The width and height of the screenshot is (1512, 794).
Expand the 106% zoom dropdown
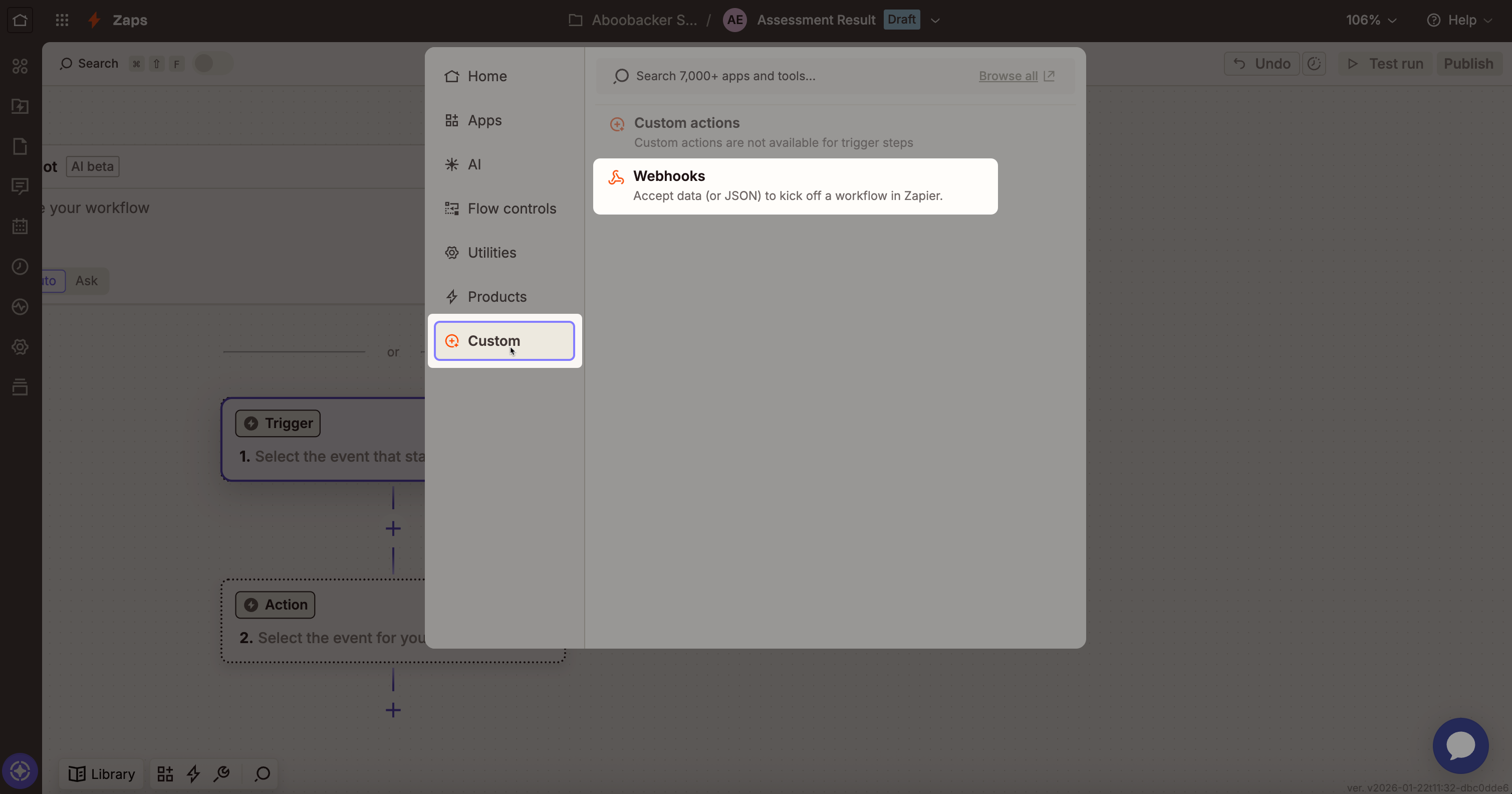[1371, 20]
